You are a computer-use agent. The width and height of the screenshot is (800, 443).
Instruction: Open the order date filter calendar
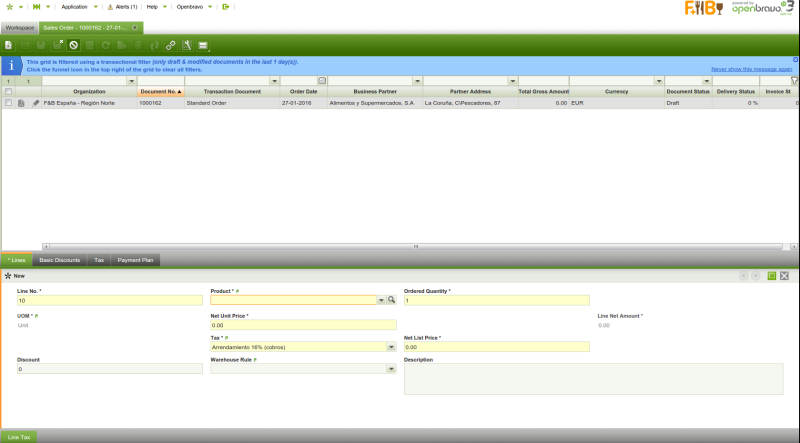pos(322,80)
